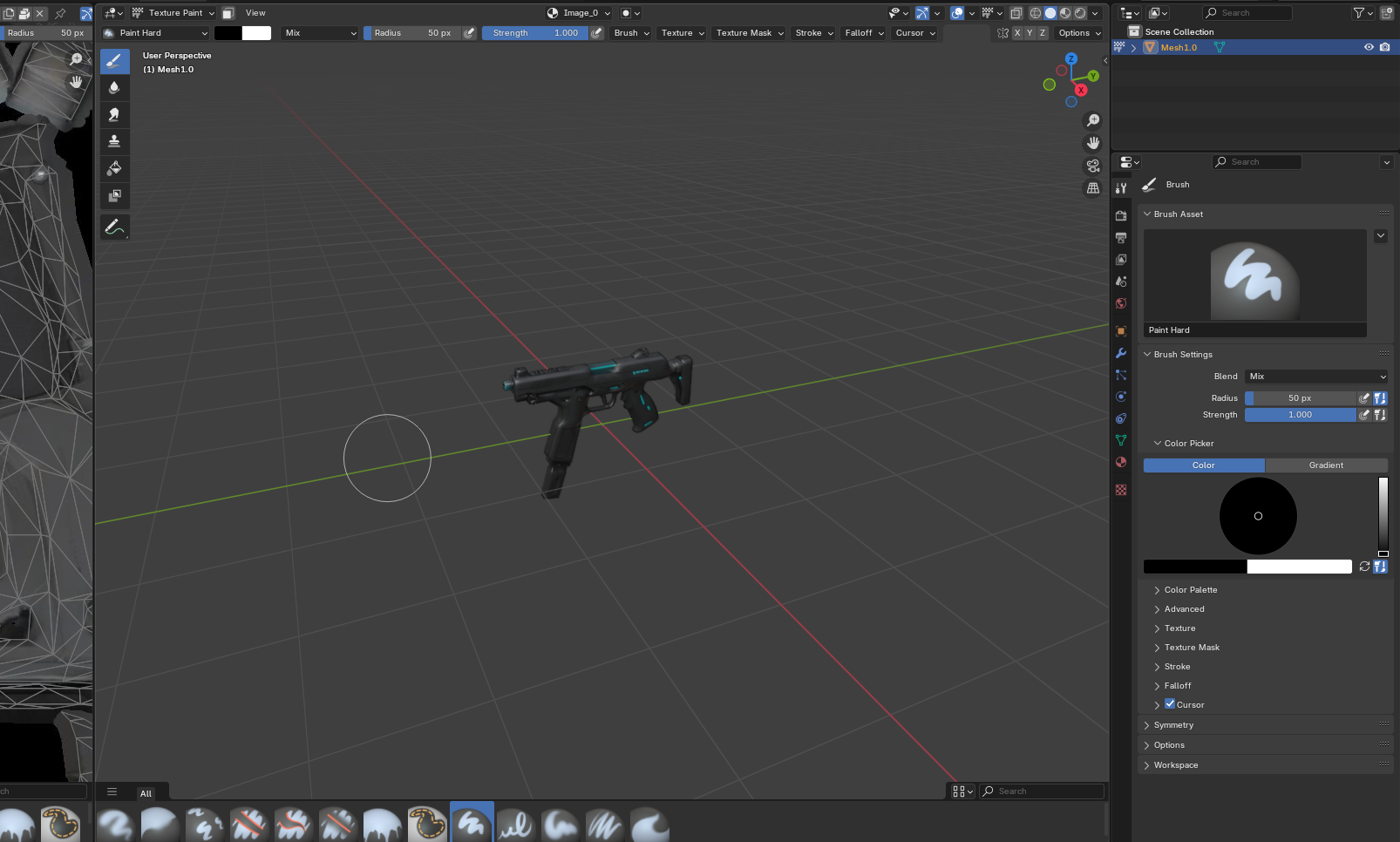Image resolution: width=1400 pixels, height=842 pixels.
Task: Click the viewport zoom magnifier icon
Action: click(1093, 120)
